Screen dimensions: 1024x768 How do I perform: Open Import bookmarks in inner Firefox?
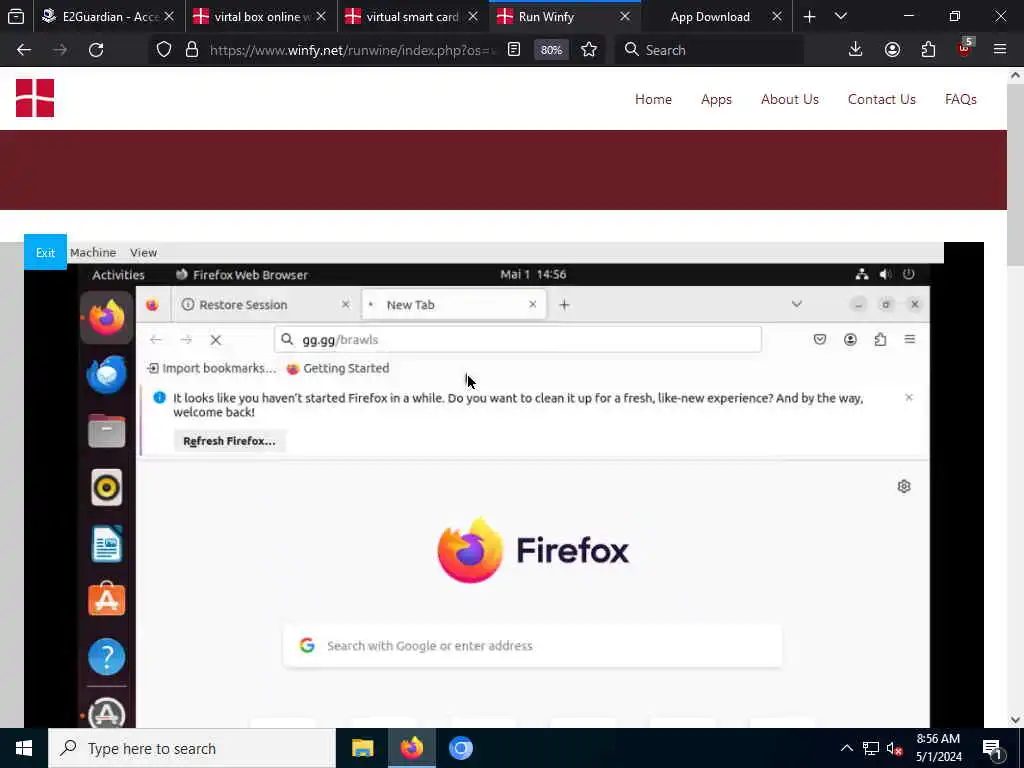212,368
